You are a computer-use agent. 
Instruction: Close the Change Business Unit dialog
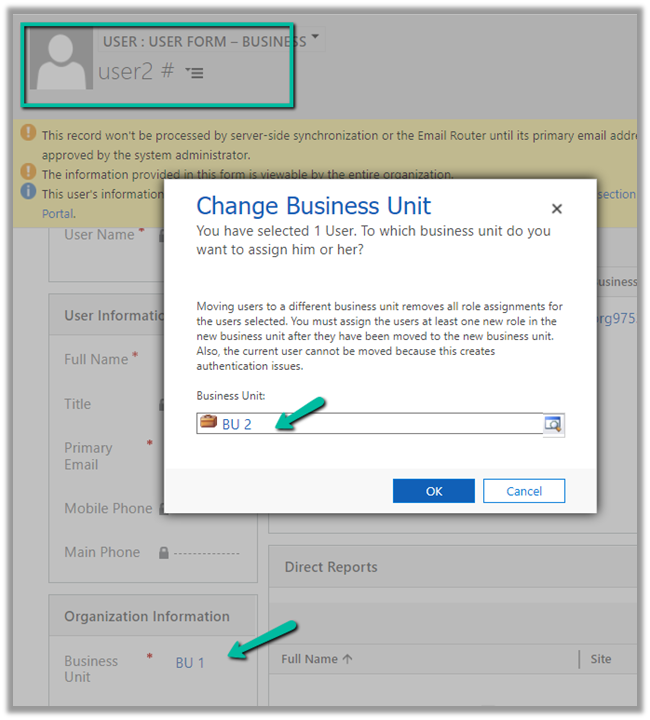tap(557, 209)
